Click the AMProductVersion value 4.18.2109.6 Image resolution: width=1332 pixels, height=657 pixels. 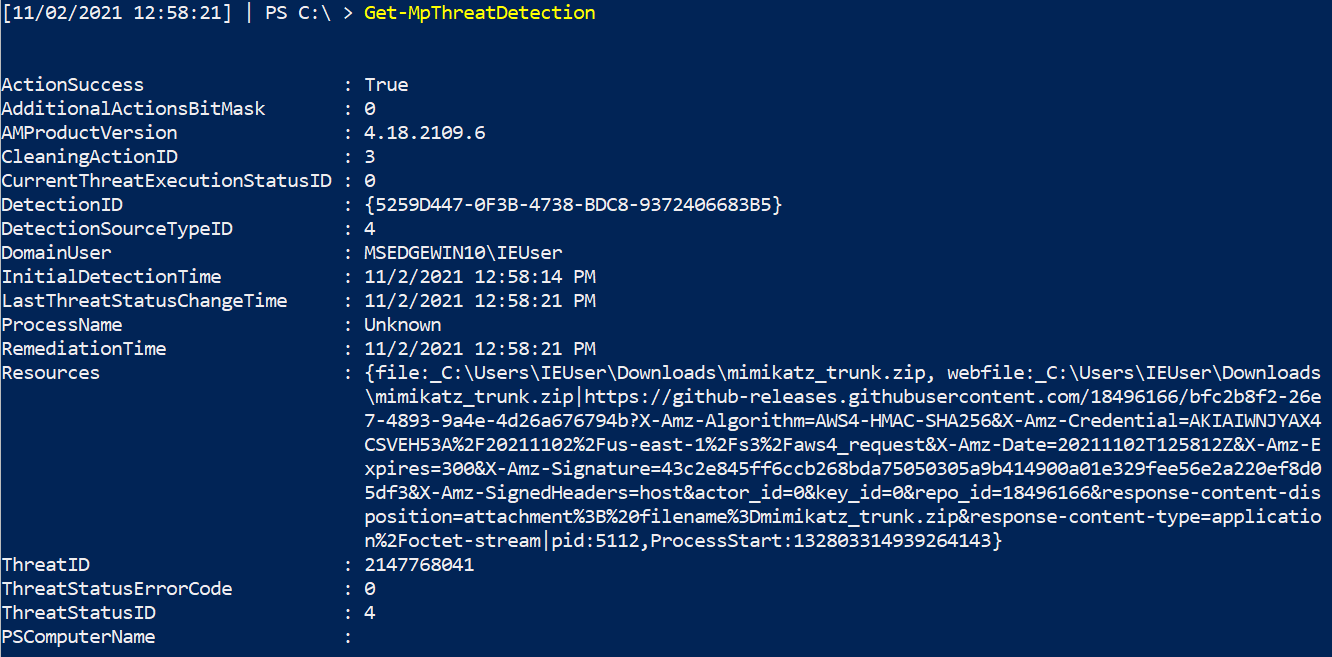(x=425, y=133)
